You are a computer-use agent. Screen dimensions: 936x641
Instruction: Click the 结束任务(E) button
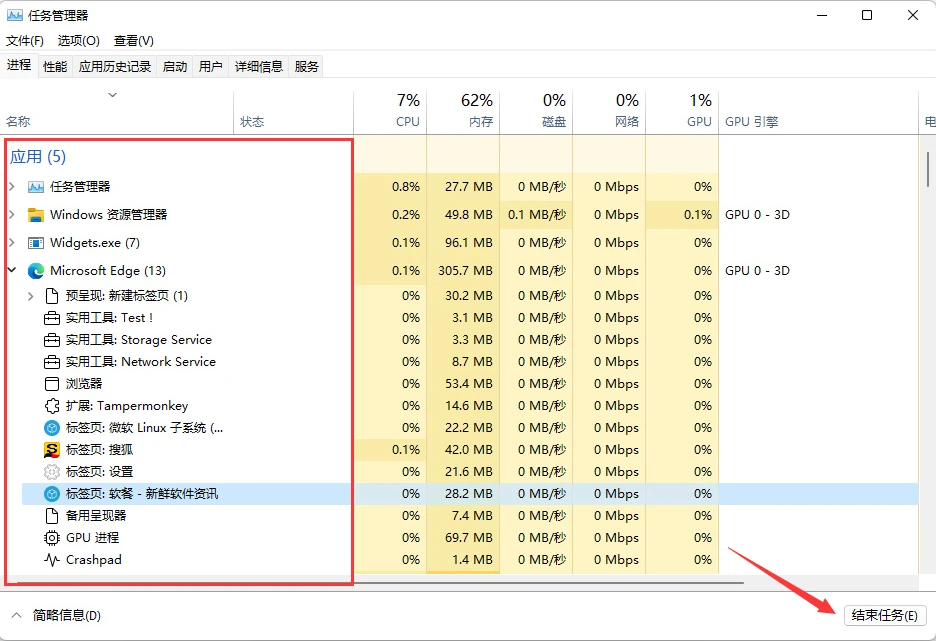pyautogui.click(x=885, y=615)
